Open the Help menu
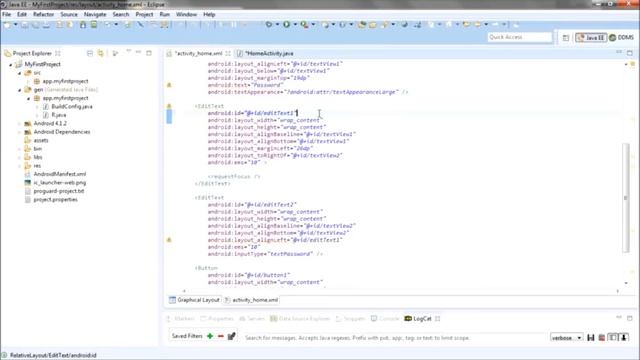This screenshot has width=640, height=360. (x=209, y=14)
